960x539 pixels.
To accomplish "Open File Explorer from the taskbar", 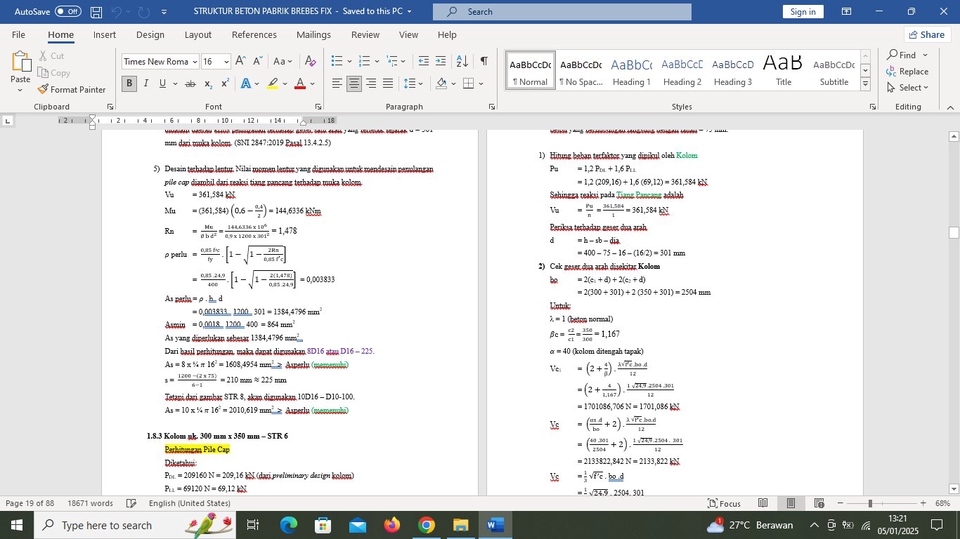I will 460,525.
